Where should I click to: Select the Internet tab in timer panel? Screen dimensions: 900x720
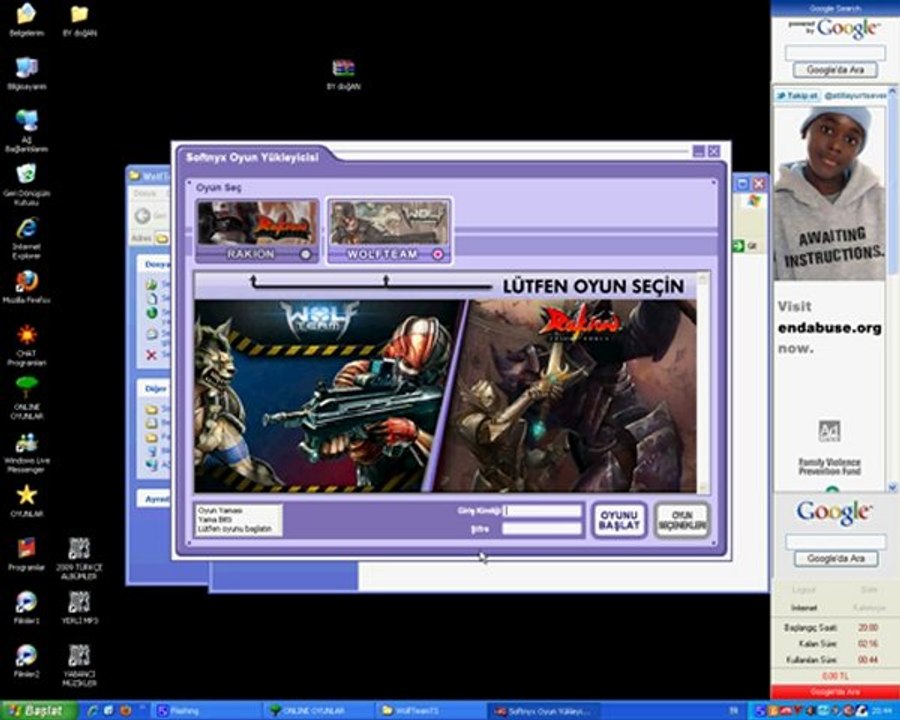click(x=804, y=607)
